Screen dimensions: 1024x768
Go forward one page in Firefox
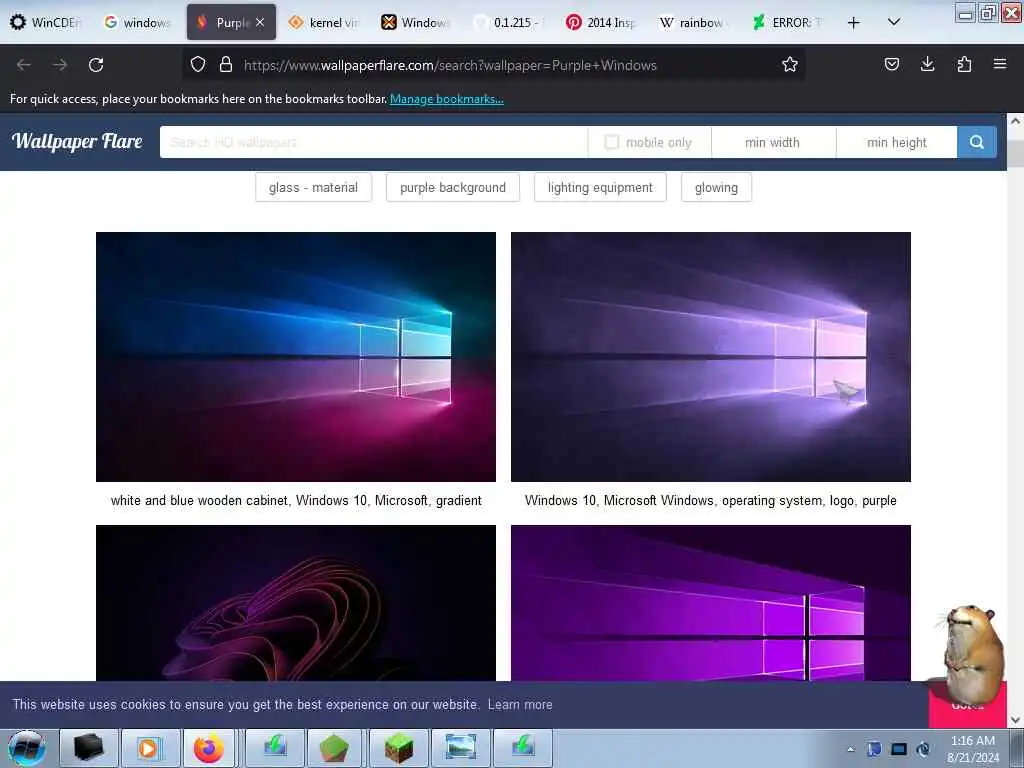coord(60,65)
